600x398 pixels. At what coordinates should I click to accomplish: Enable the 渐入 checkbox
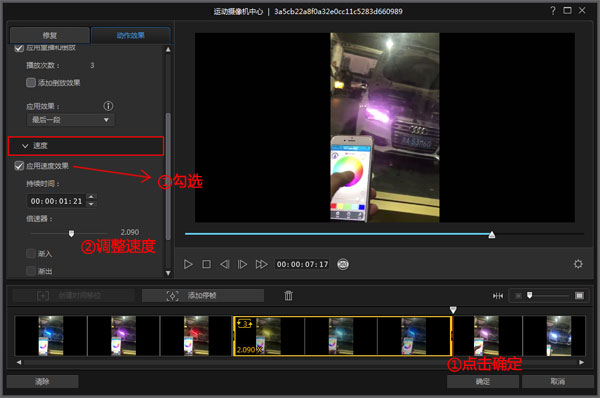coord(31,253)
